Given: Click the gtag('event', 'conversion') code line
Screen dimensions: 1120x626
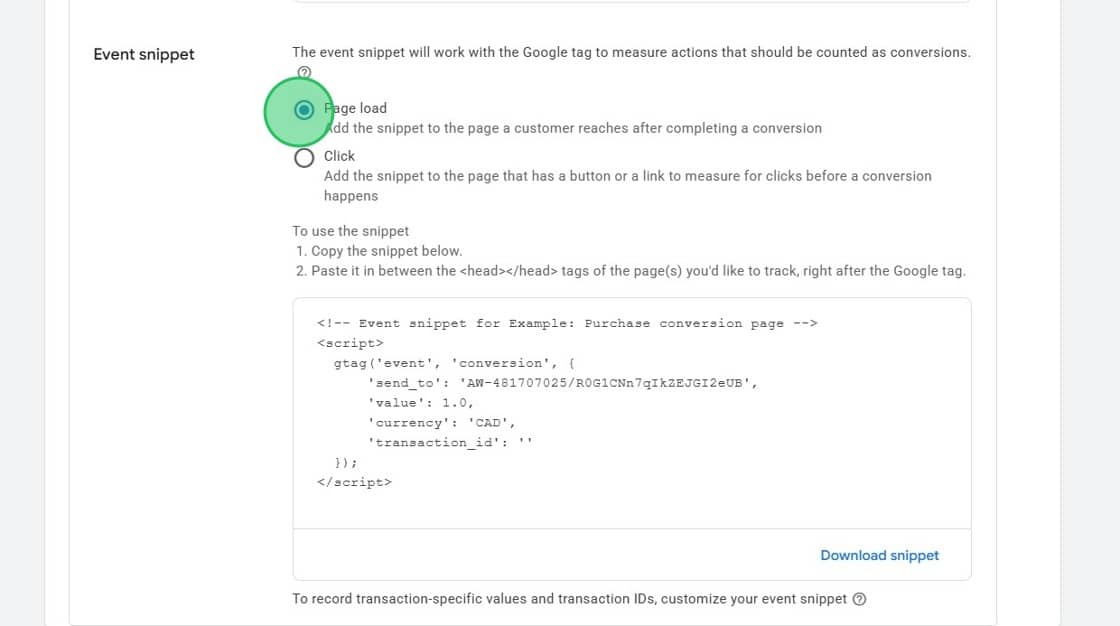Looking at the screenshot, I should [x=455, y=363].
